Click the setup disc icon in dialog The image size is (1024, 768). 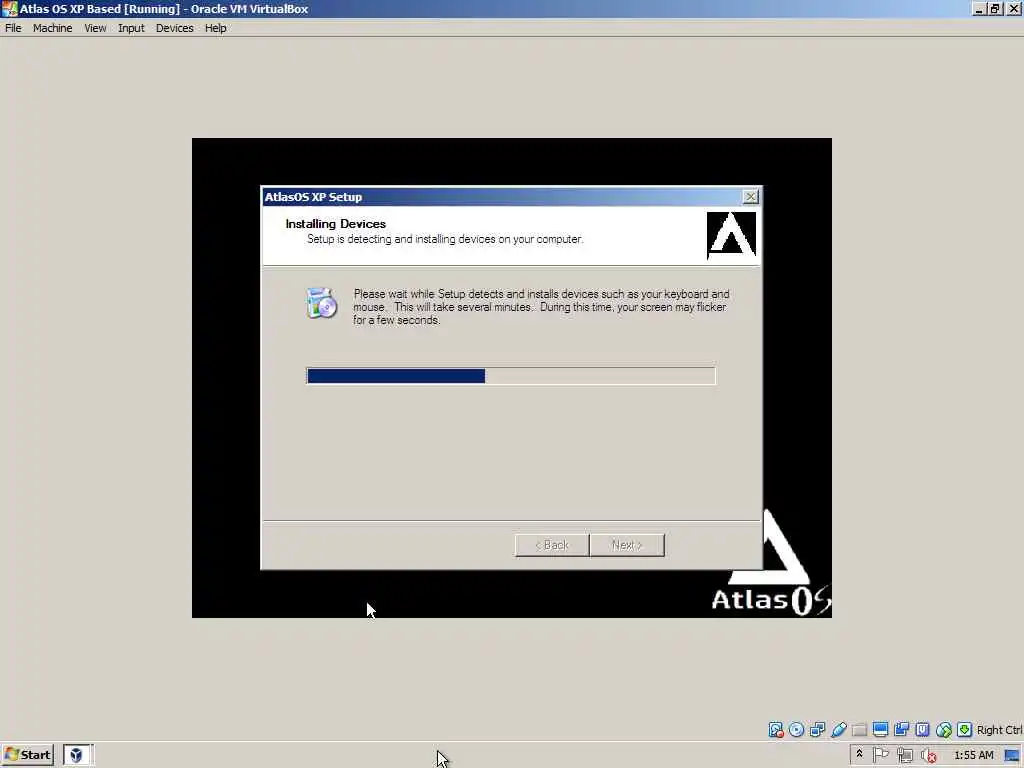(x=321, y=302)
